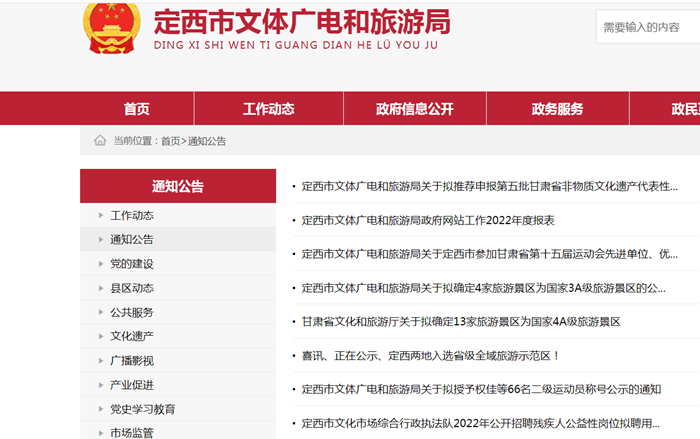Viewport: 700px width, 439px height.
Task: Click the home icon in breadcrumb
Action: pos(100,141)
